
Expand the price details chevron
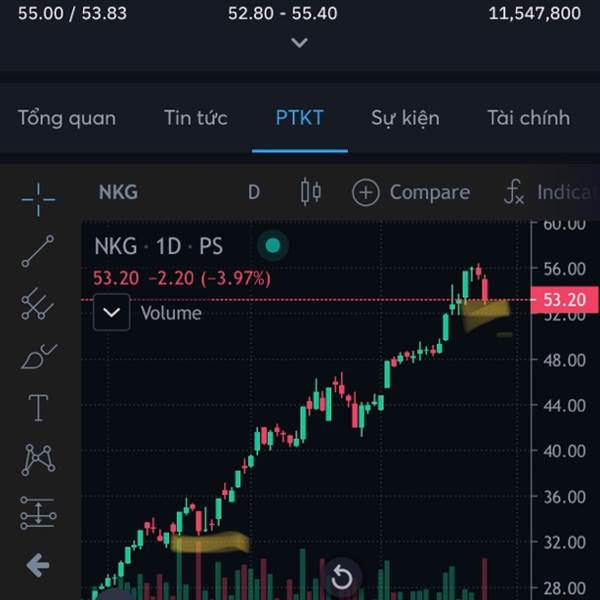point(299,42)
